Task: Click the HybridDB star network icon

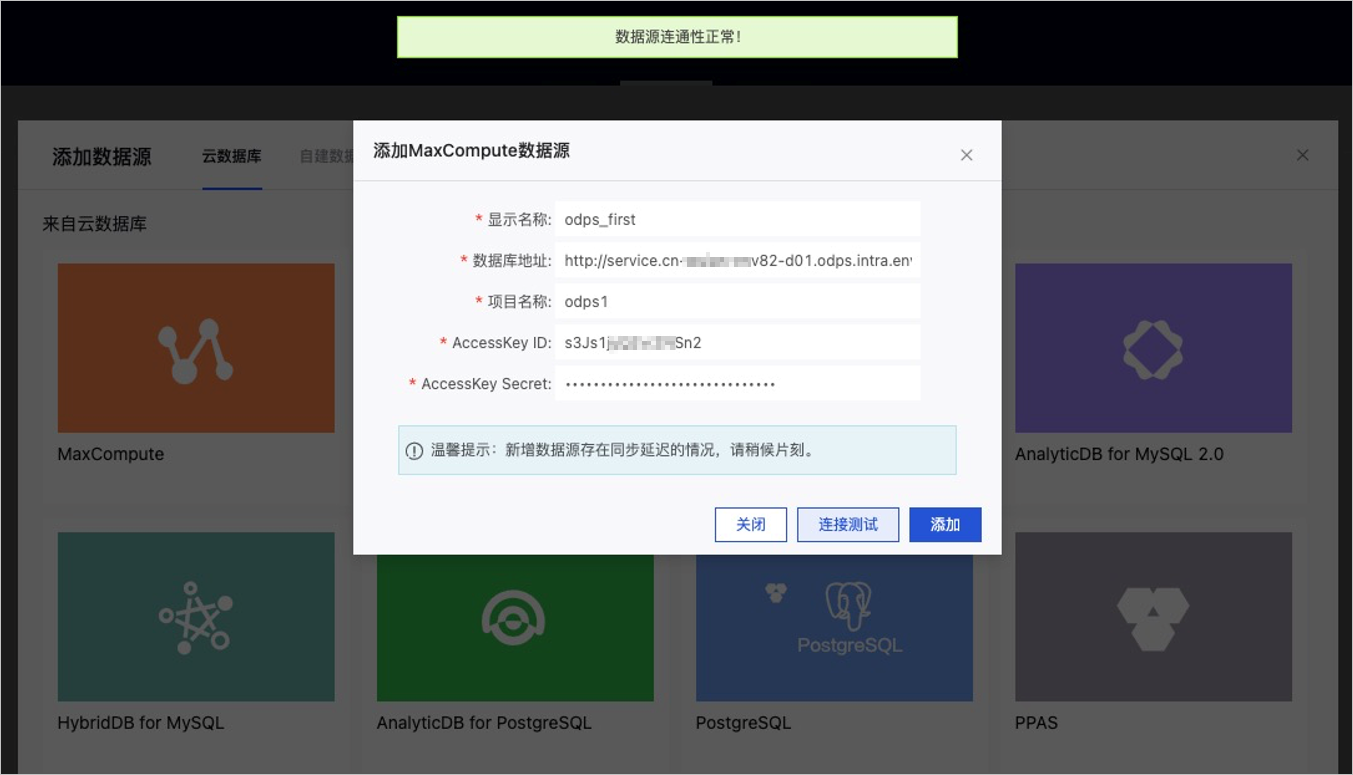Action: tap(196, 618)
